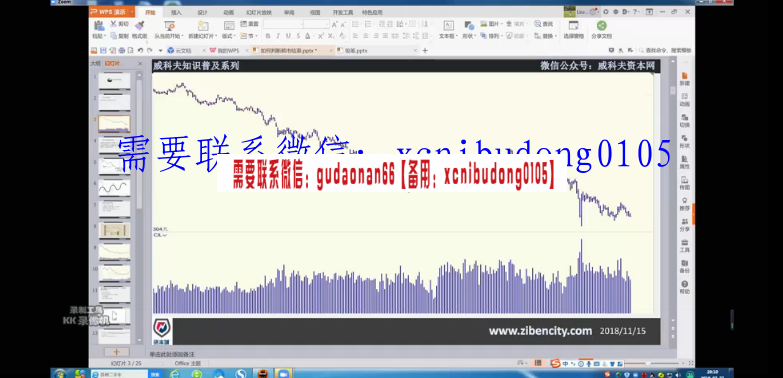Toggle Superscript formatting

[321, 36]
